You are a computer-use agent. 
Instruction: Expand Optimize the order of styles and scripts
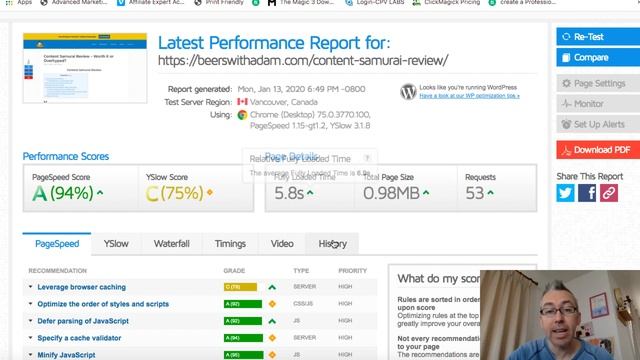pos(30,304)
